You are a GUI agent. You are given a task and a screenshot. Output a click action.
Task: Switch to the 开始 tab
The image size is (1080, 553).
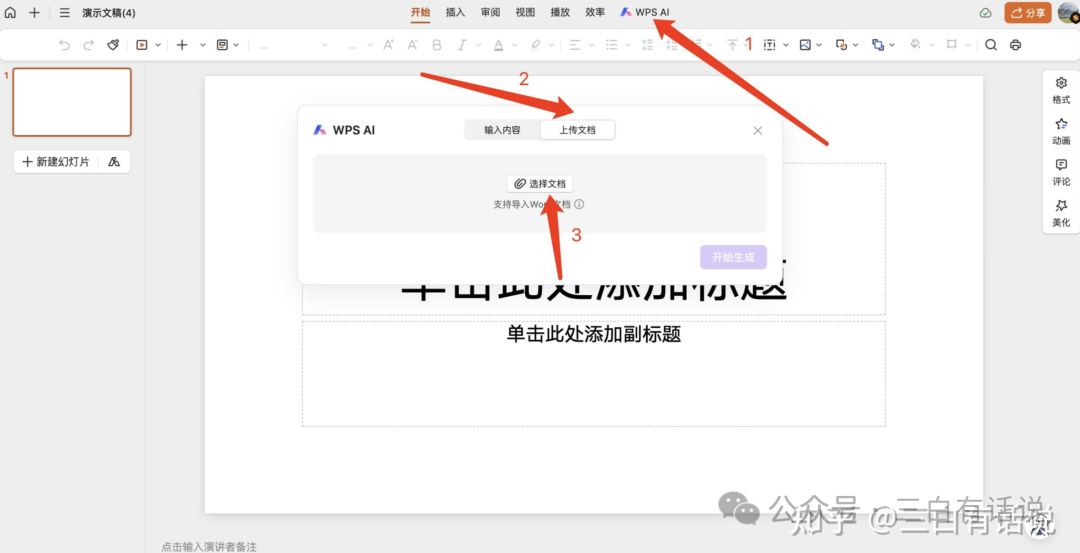(x=420, y=12)
